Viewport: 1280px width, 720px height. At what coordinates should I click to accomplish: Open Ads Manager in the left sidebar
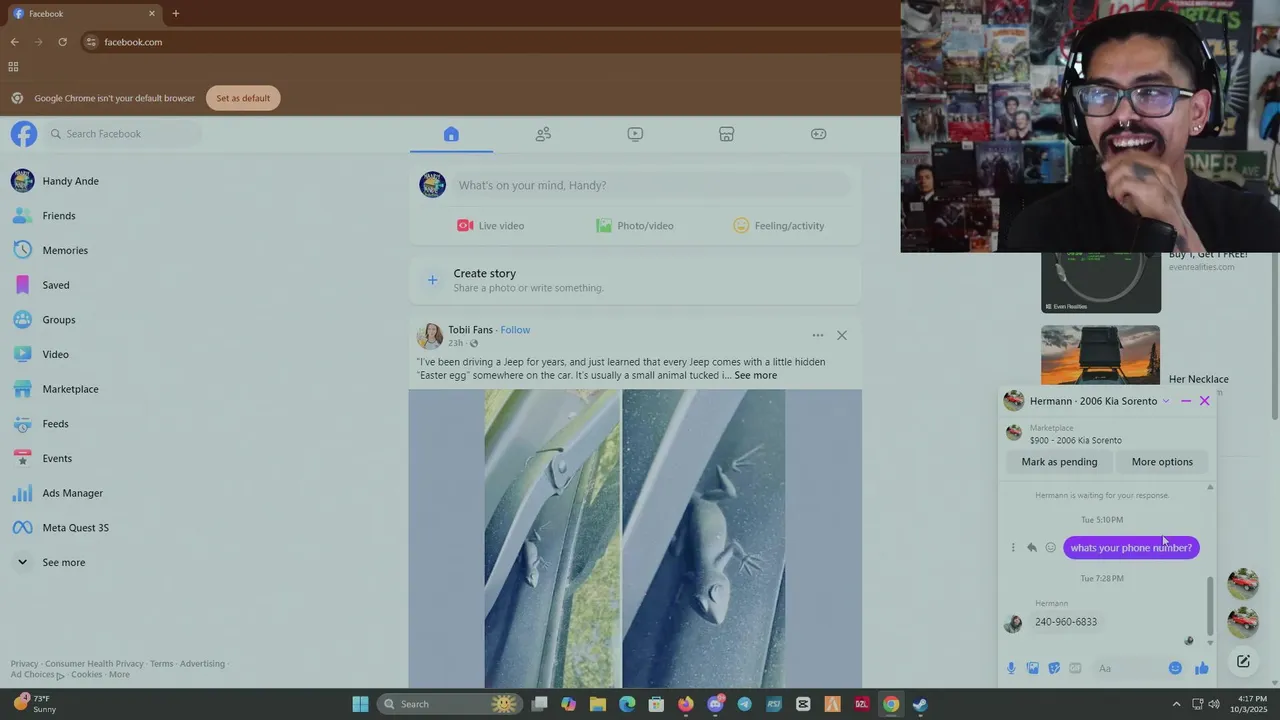tap(72, 493)
